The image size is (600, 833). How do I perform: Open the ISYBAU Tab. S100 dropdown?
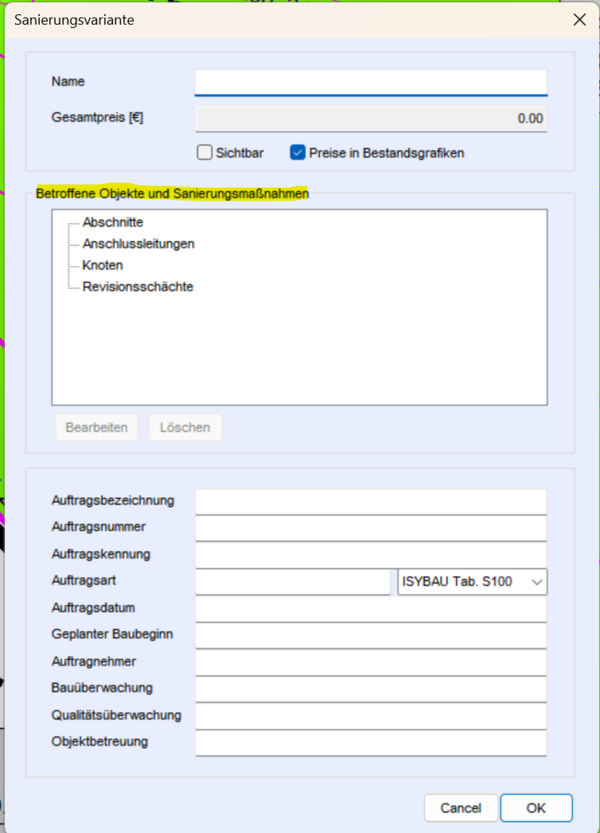[472, 581]
